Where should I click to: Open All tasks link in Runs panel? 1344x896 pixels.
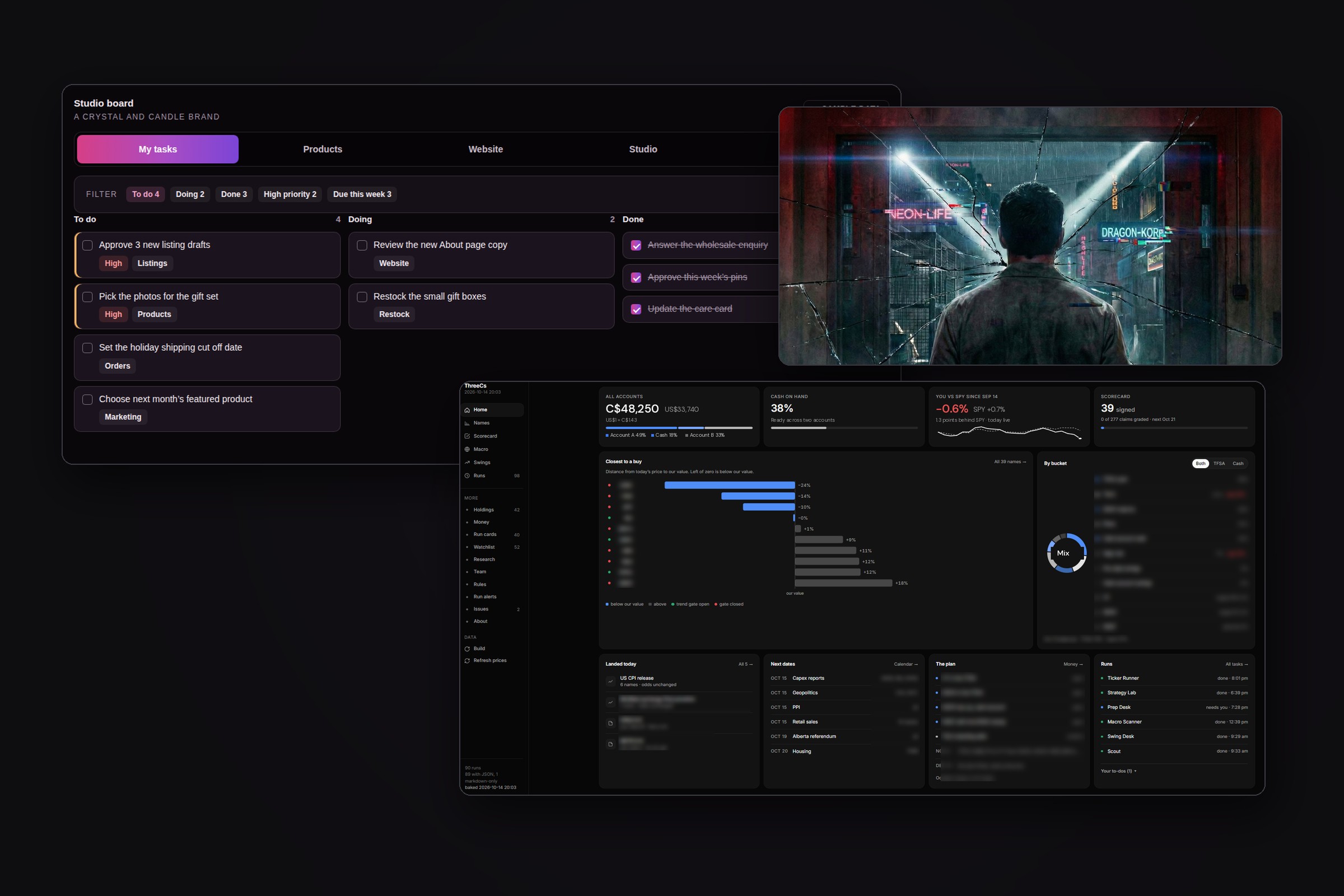pyautogui.click(x=1236, y=664)
